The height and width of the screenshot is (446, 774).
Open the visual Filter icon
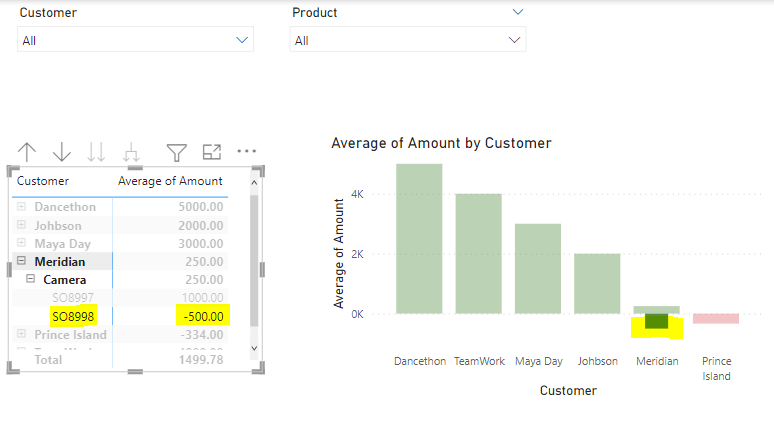176,152
